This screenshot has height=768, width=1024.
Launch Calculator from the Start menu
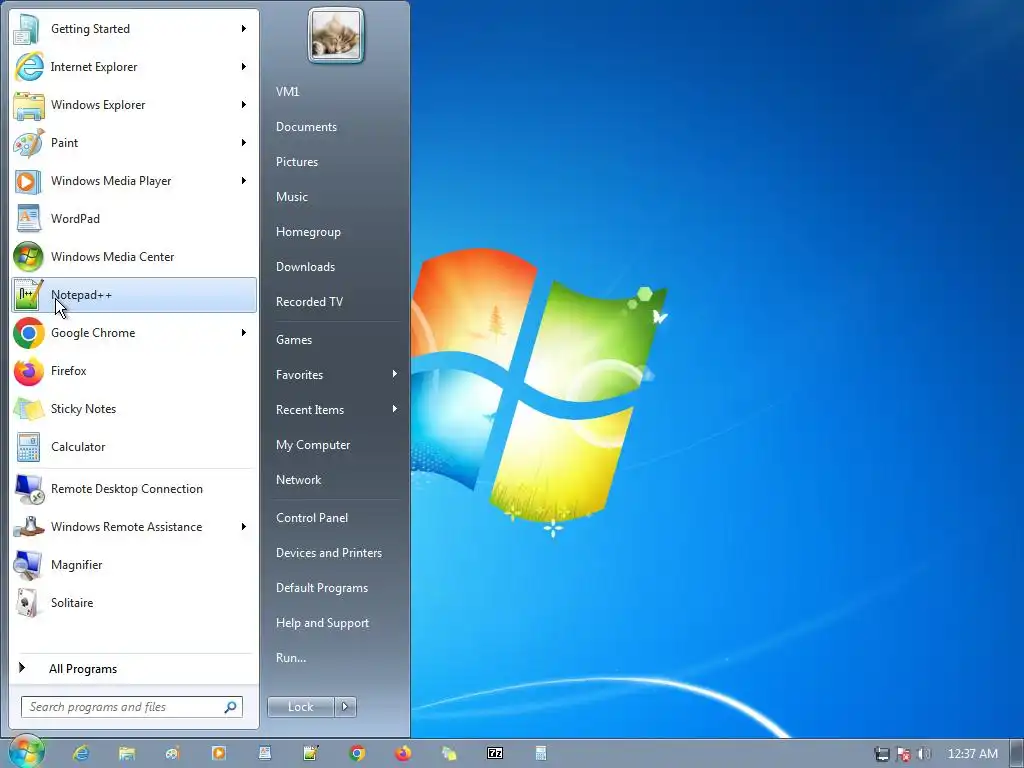(x=134, y=447)
